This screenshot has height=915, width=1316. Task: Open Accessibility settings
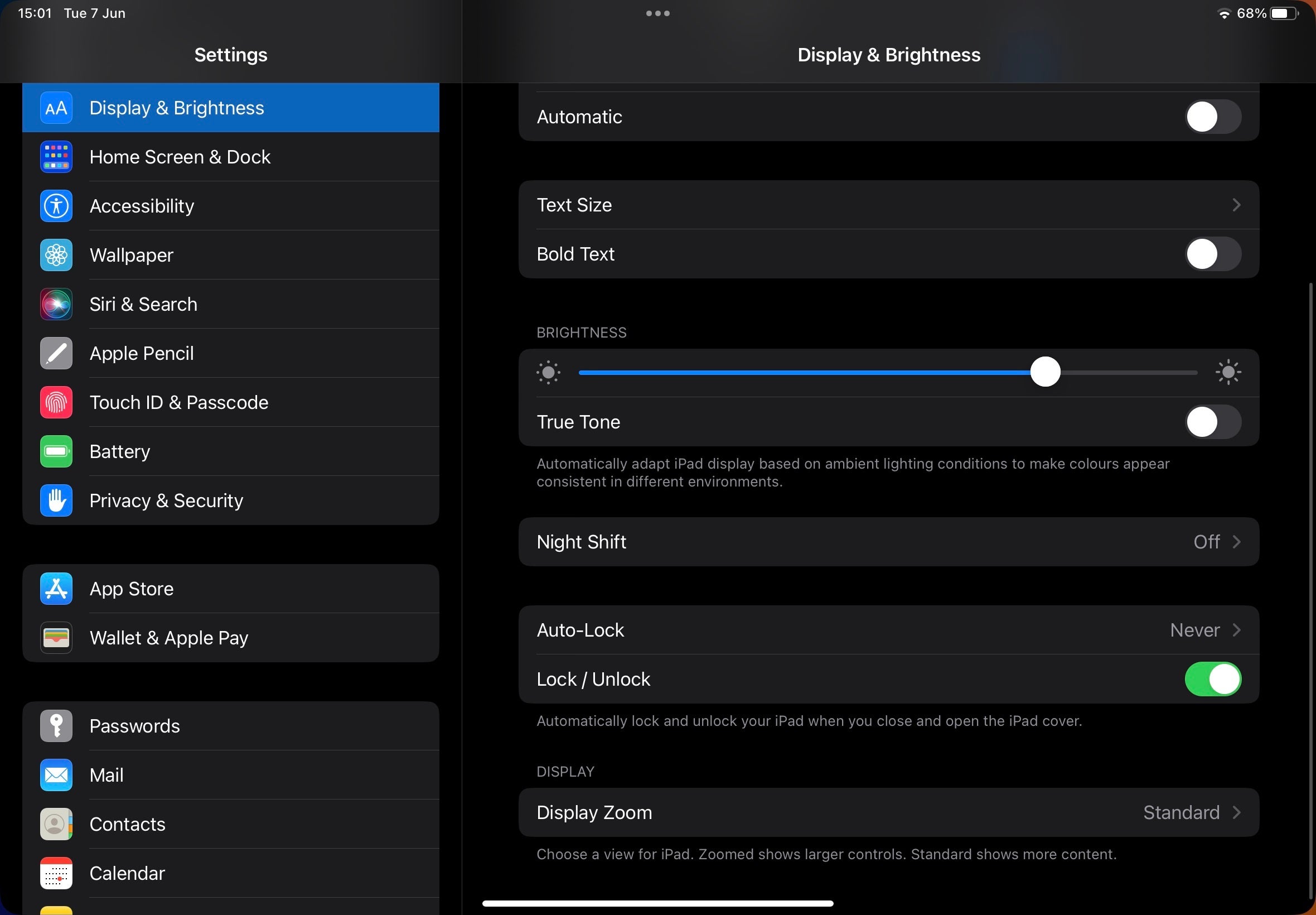point(231,206)
